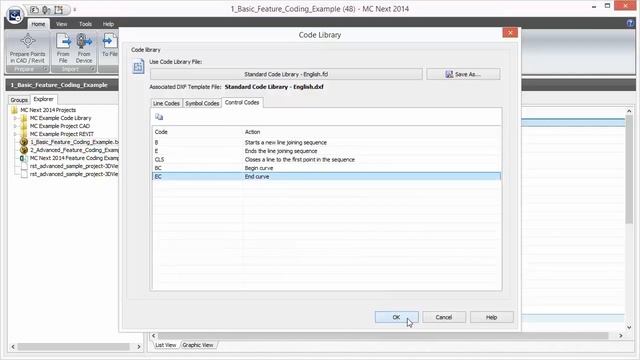Open the Tools ribbon tab
Viewport: 640px width, 360px height.
(85, 24)
